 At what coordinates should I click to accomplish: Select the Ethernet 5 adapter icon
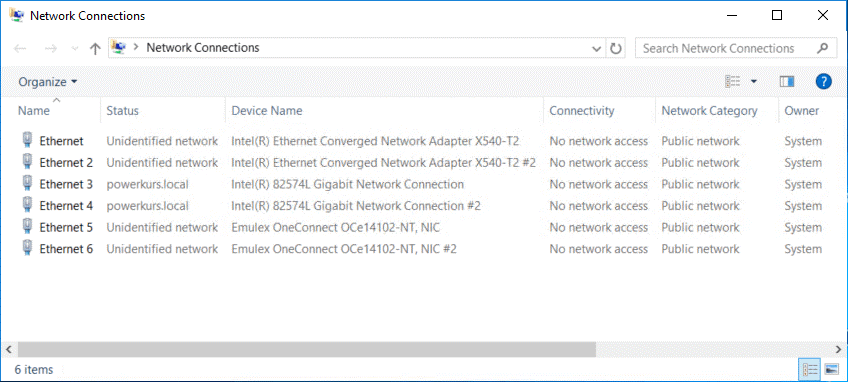point(26,227)
